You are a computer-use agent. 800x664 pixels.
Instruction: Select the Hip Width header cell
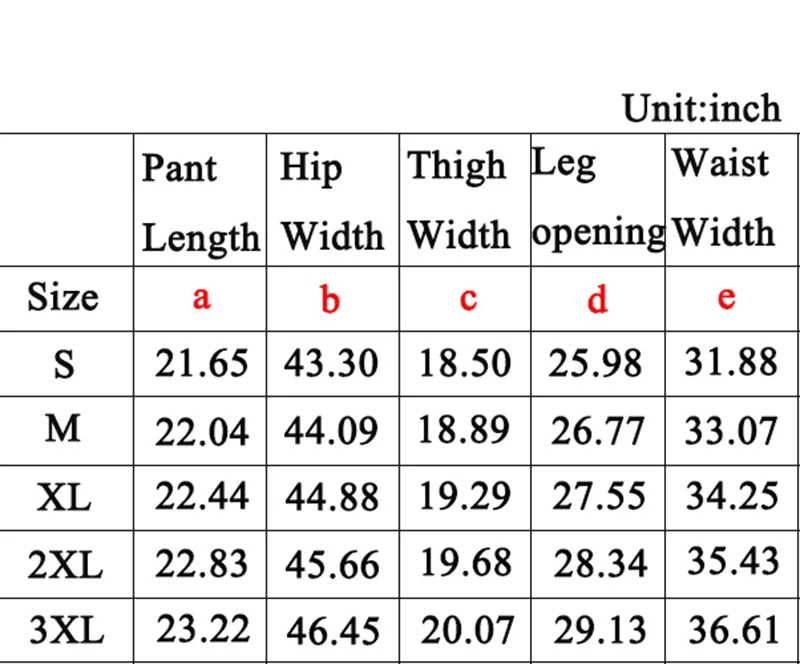333,202
